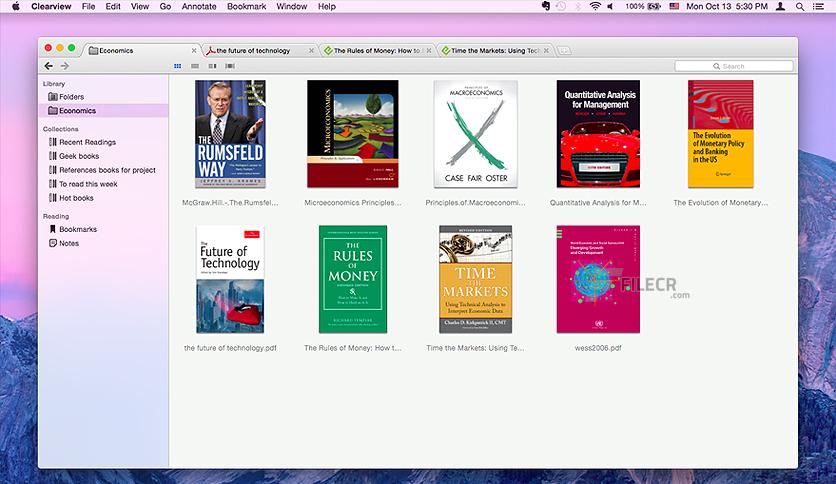836x484 pixels.
Task: Click the library Search field
Action: point(734,66)
